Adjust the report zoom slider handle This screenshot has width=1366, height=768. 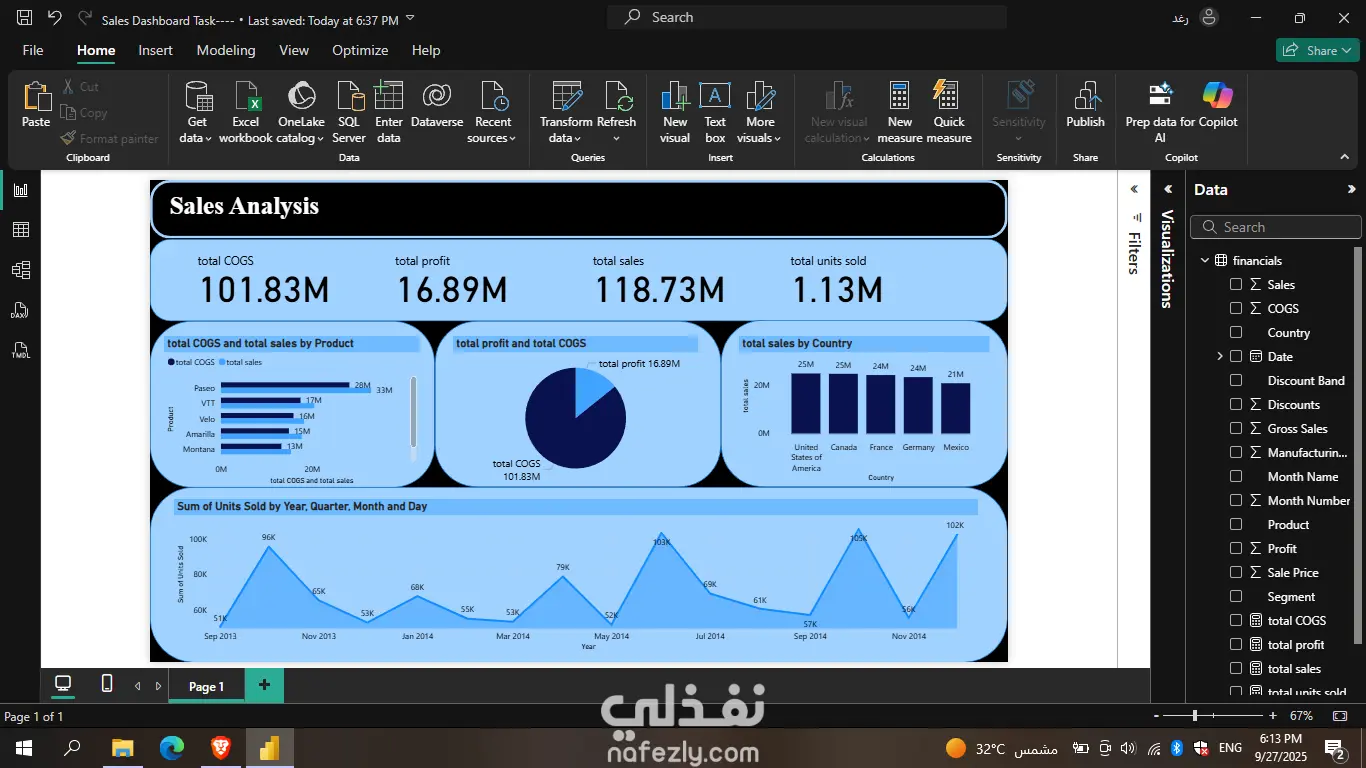[x=1194, y=716]
